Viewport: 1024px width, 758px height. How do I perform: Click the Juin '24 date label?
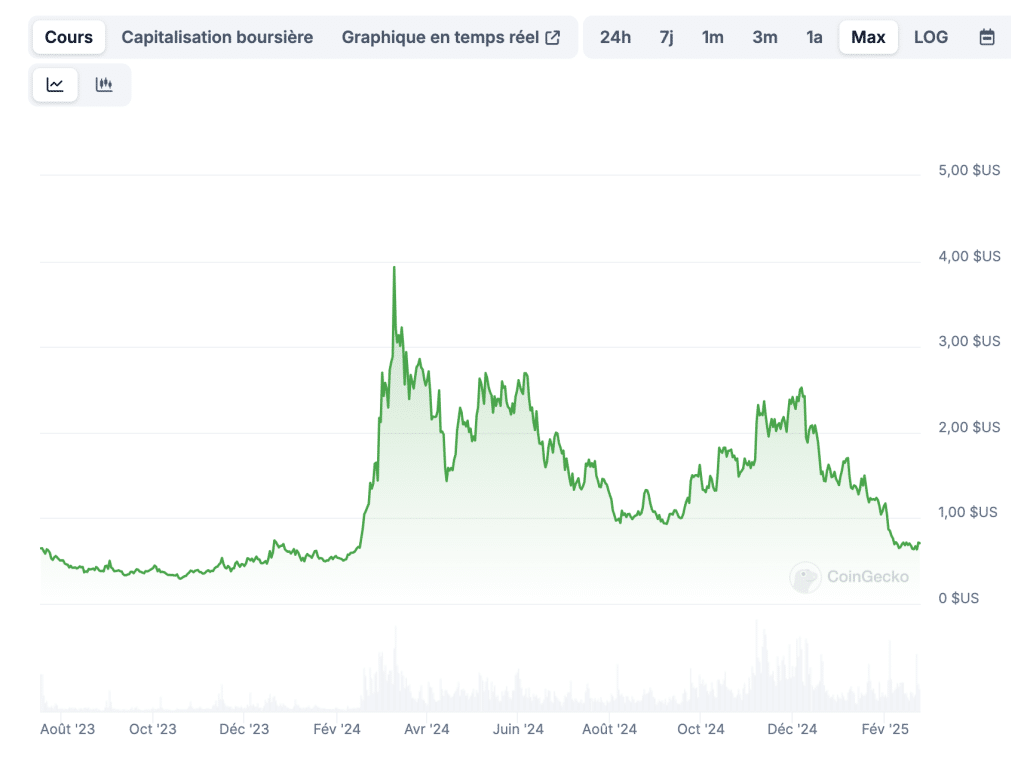point(518,729)
